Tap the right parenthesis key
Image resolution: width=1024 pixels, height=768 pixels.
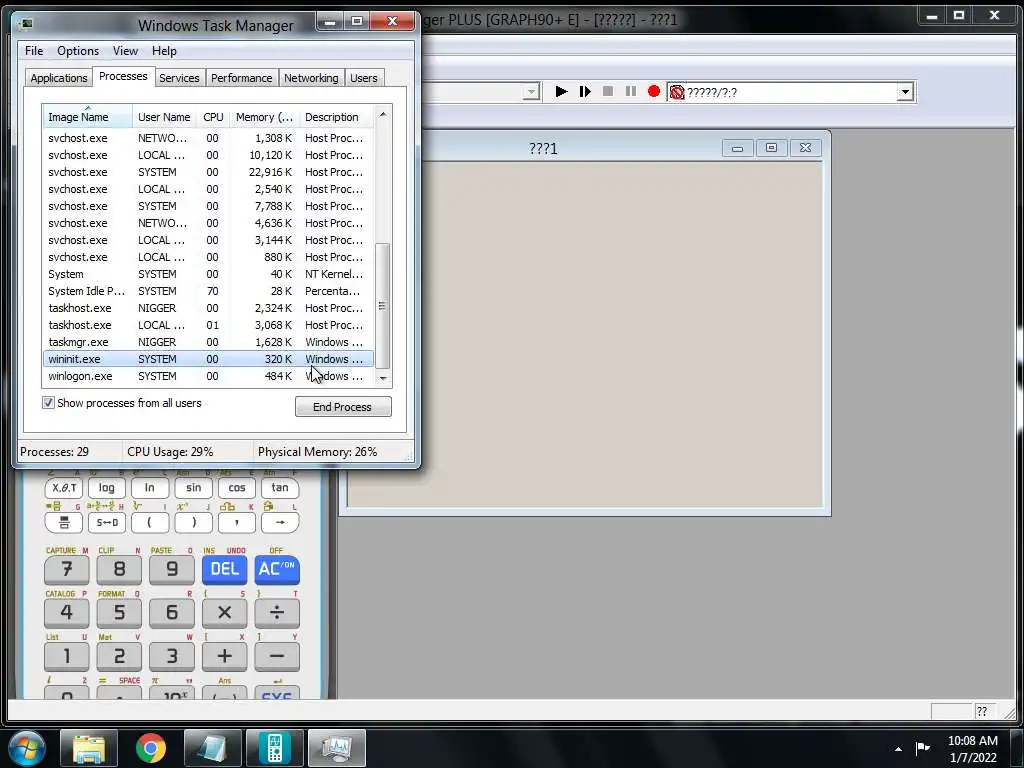coord(193,522)
